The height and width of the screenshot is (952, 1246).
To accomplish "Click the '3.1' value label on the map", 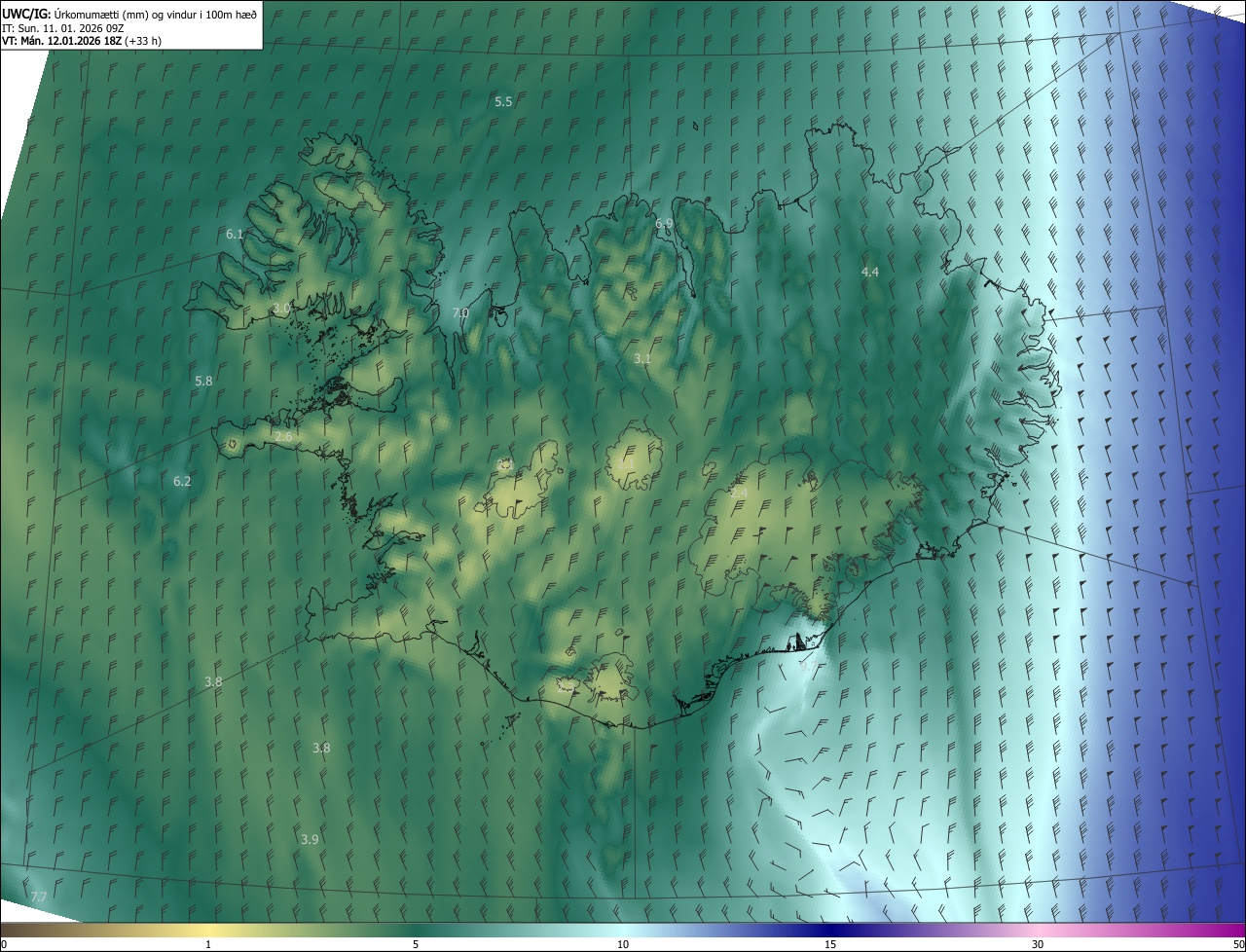I will pos(642,359).
